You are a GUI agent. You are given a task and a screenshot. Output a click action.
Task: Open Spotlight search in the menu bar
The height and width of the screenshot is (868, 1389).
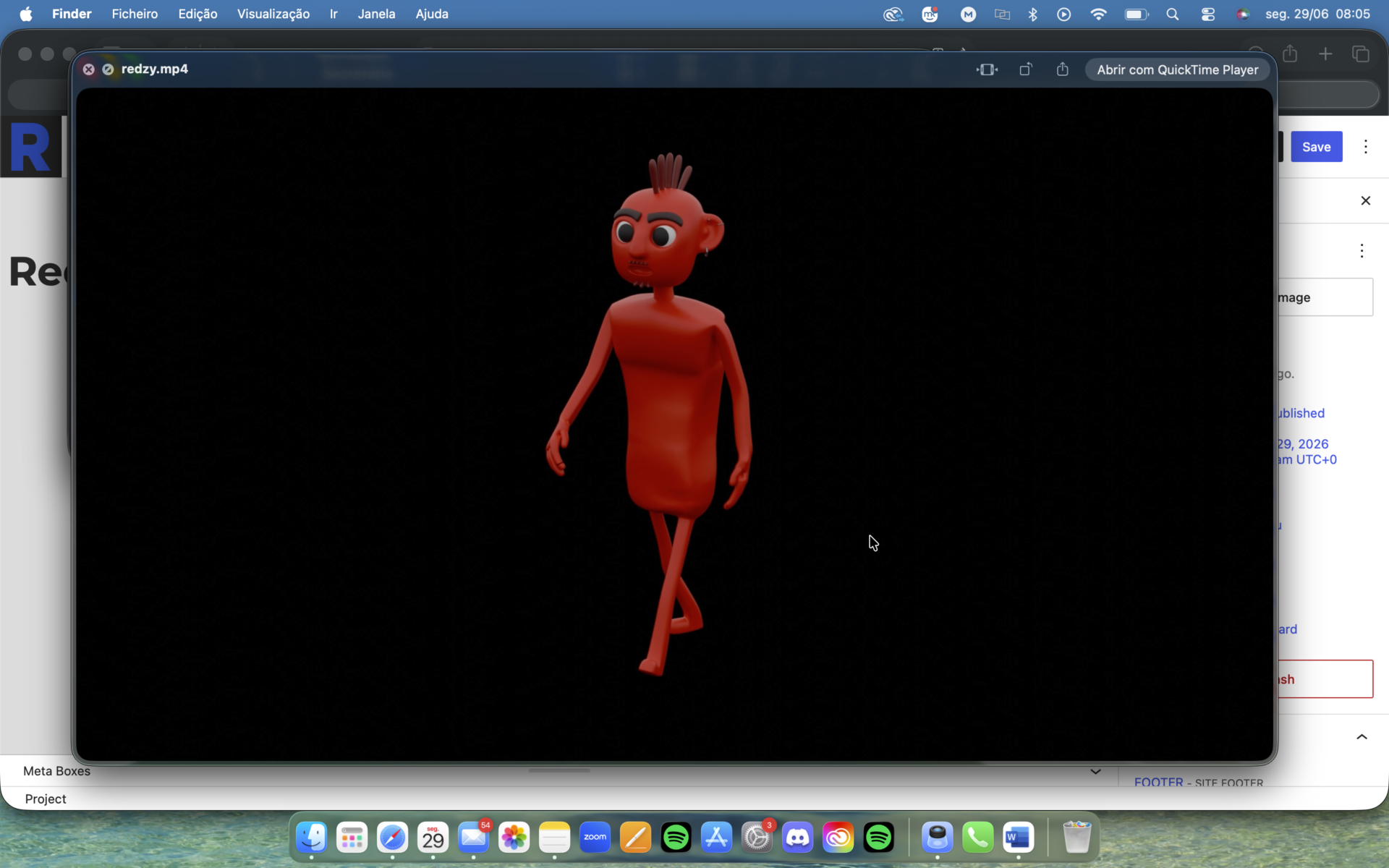[1173, 14]
